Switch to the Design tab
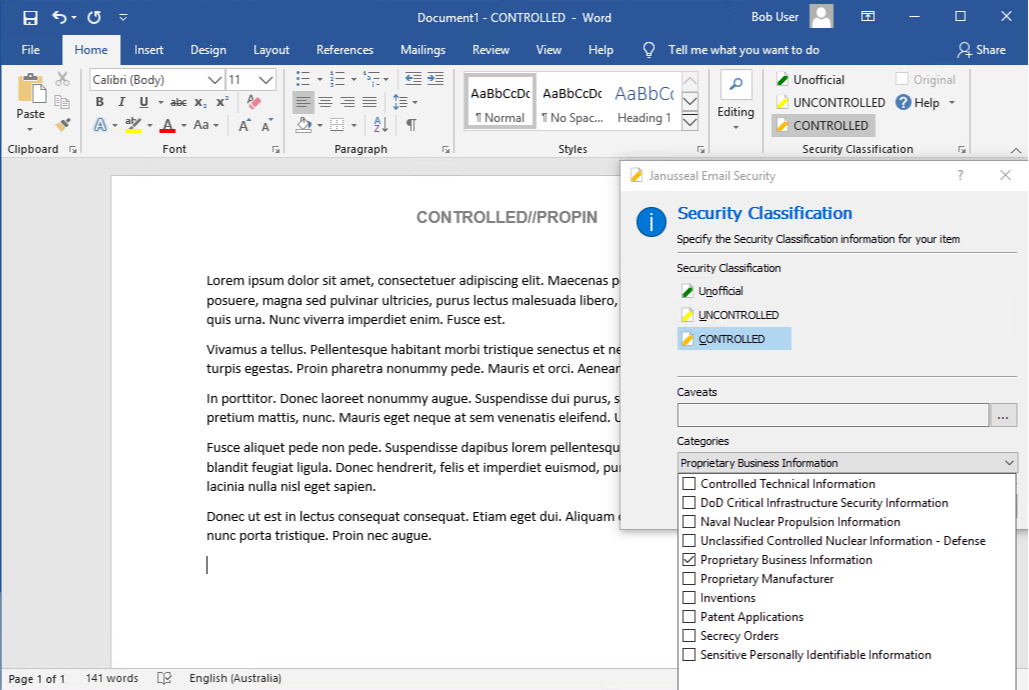Image resolution: width=1029 pixels, height=690 pixels. tap(208, 50)
